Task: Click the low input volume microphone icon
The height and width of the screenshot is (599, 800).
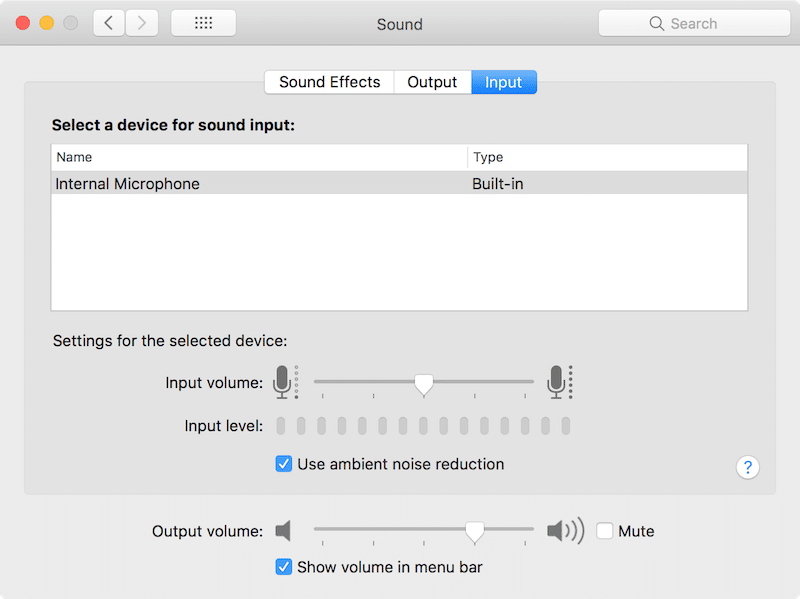Action: [x=284, y=382]
